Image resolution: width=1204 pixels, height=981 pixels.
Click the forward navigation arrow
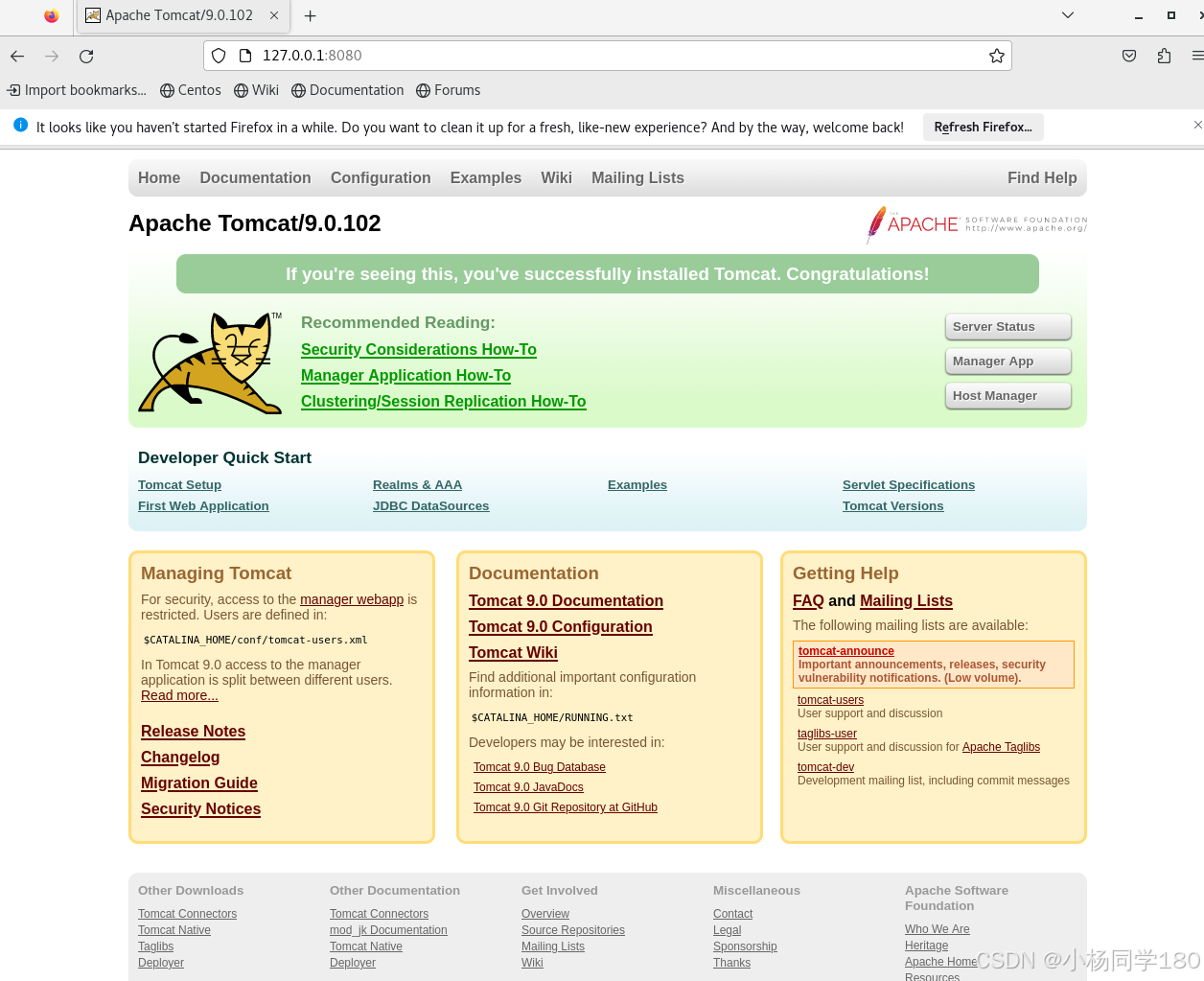52,57
